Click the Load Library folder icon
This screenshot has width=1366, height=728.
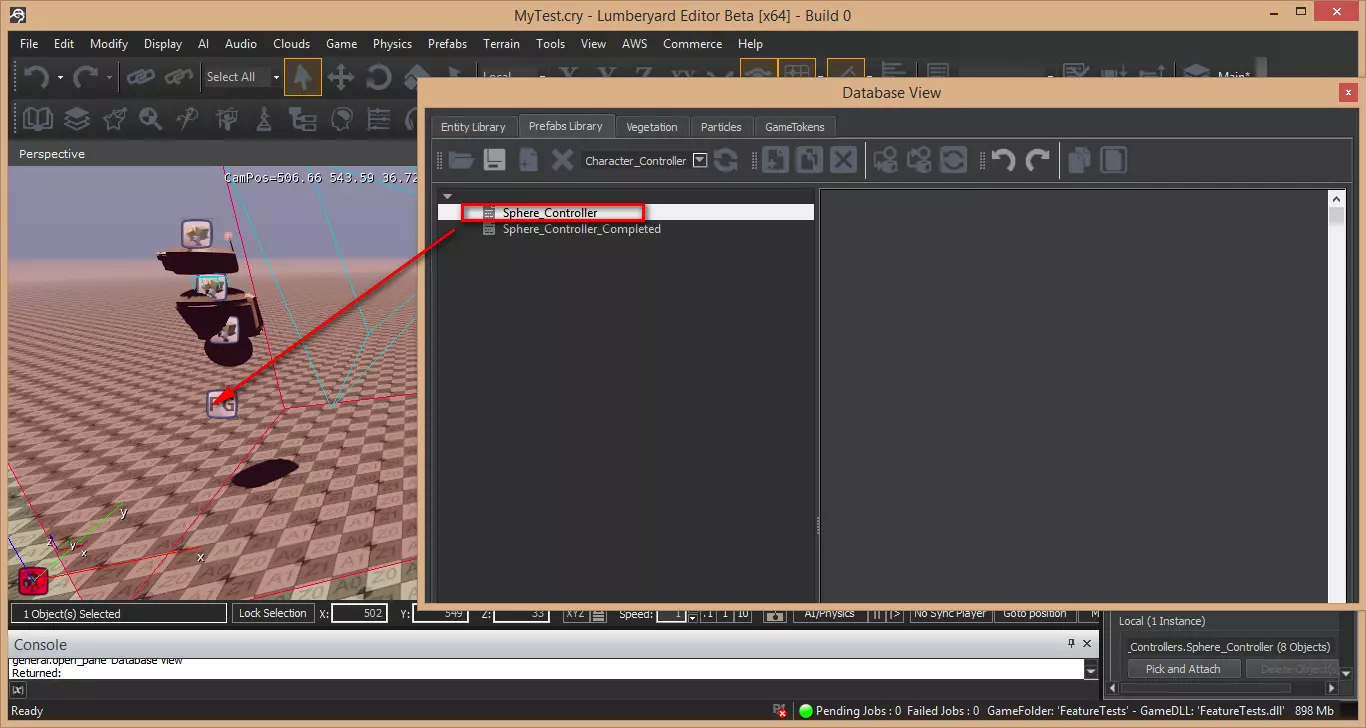pyautogui.click(x=461, y=160)
